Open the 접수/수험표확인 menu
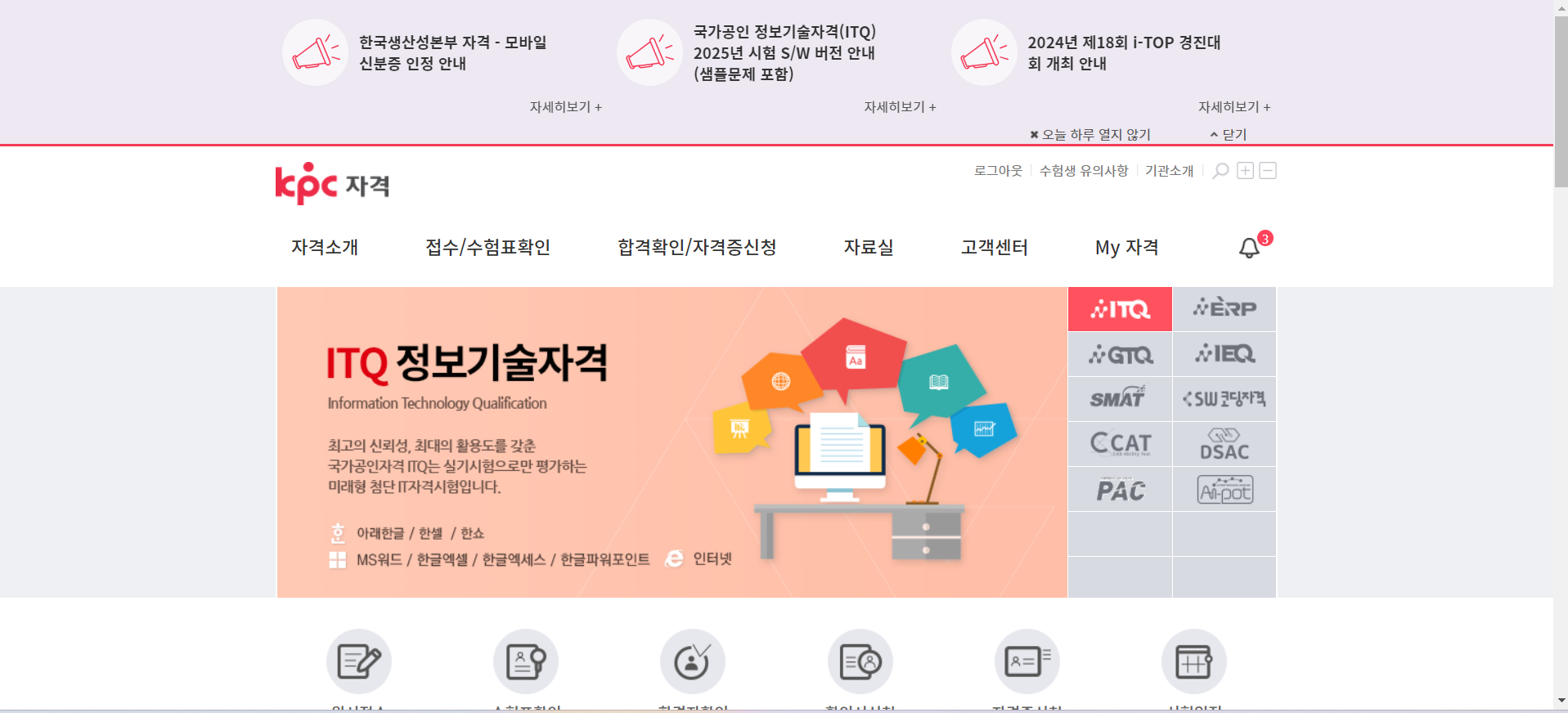Viewport: 1568px width, 713px height. click(x=487, y=247)
